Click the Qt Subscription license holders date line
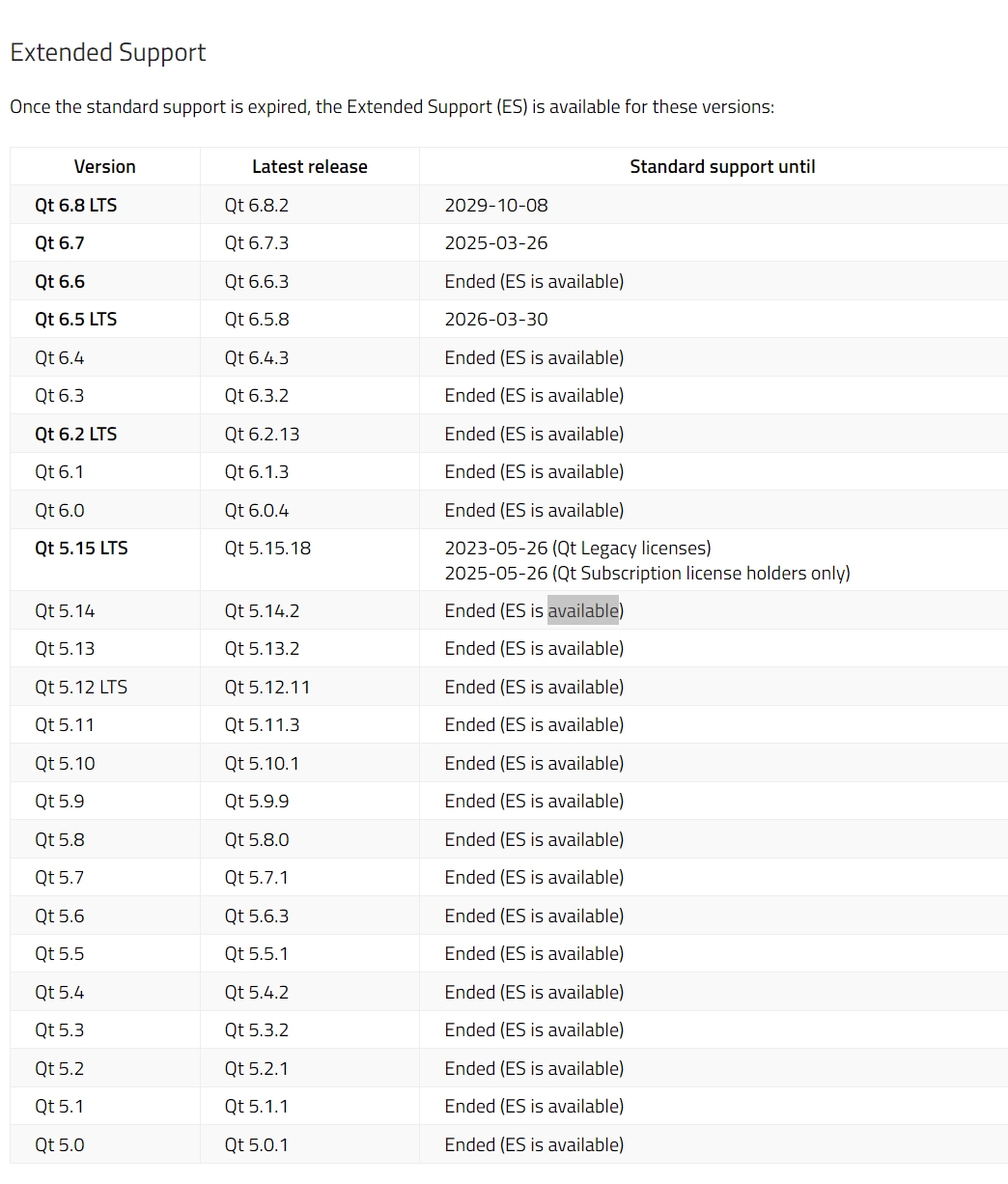The image size is (1008, 1184). [x=647, y=574]
